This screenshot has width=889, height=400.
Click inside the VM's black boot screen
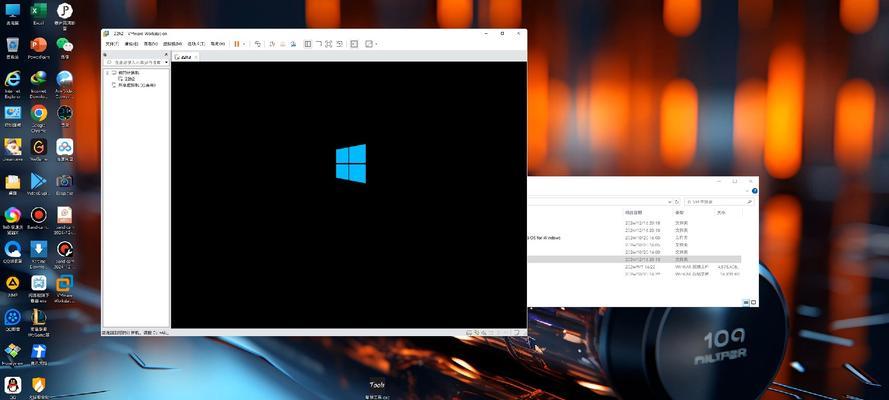(x=349, y=194)
